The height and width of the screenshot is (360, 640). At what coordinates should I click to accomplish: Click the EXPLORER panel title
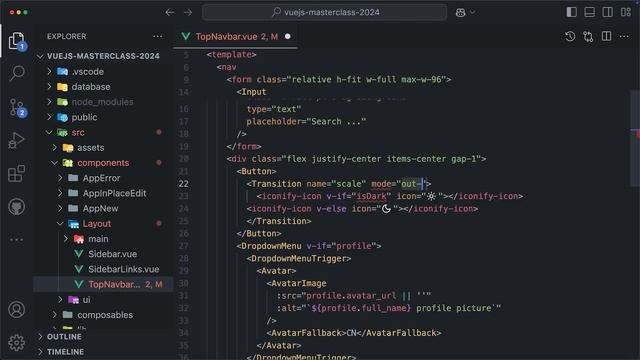point(67,36)
